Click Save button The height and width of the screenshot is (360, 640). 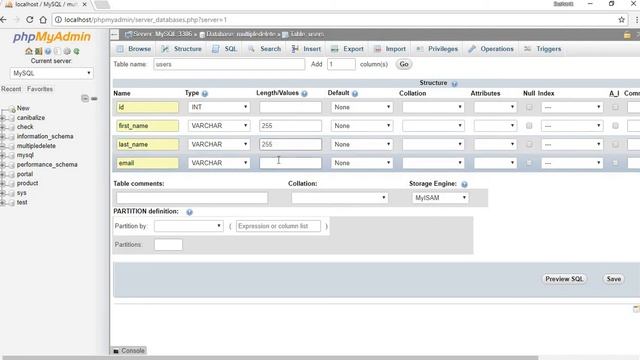point(613,279)
